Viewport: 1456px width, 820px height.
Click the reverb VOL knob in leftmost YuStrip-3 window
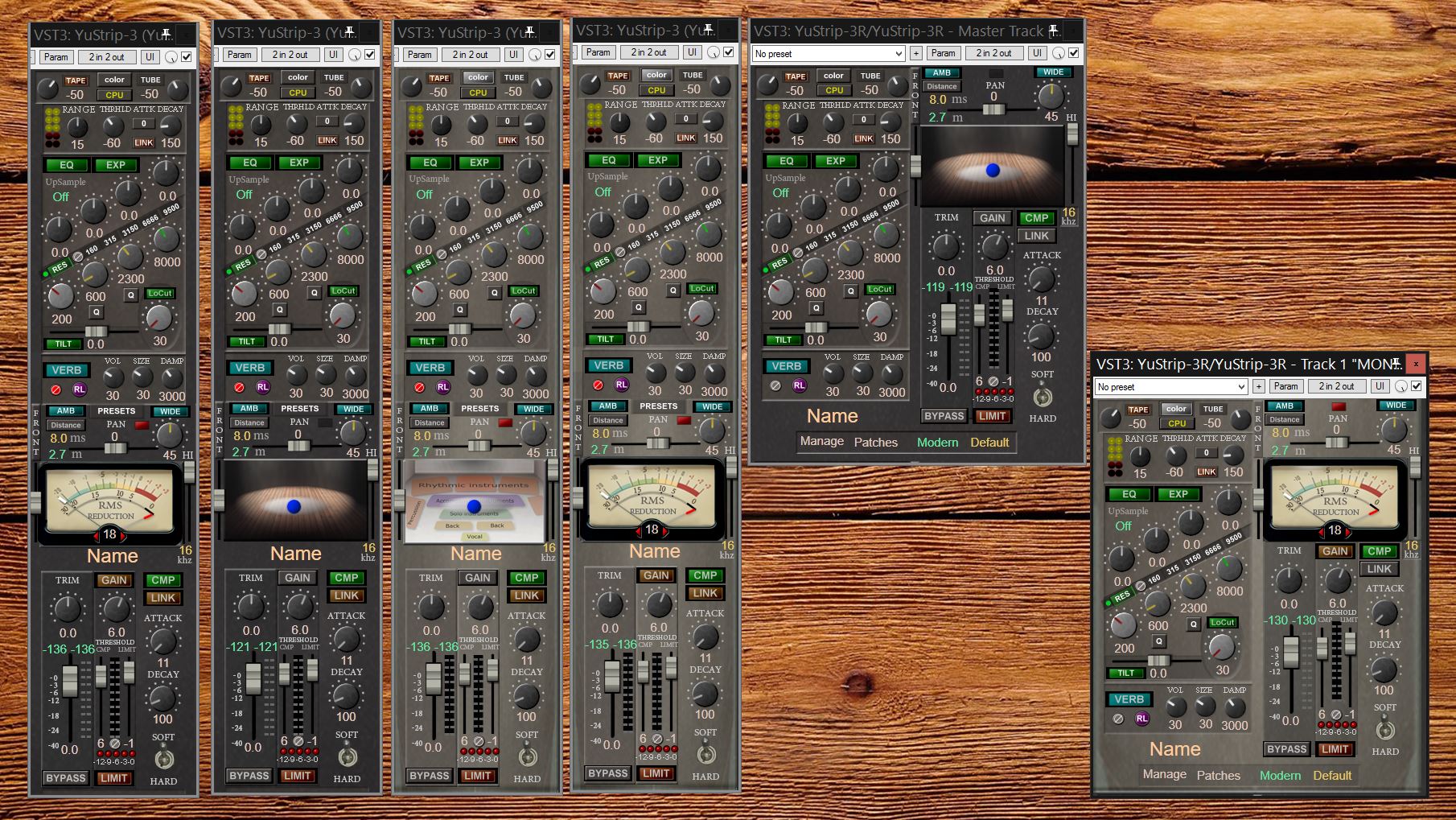113,377
